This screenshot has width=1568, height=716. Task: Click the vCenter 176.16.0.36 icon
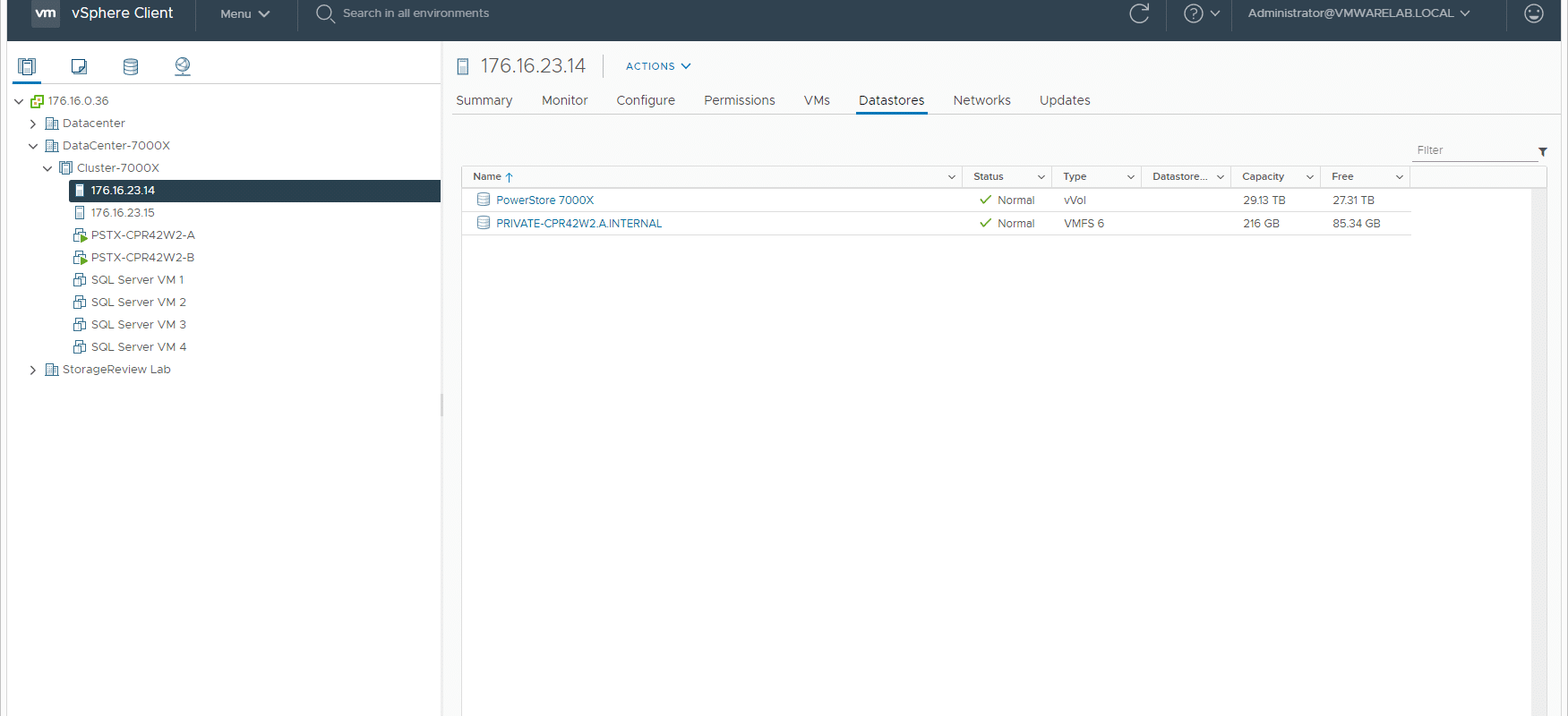tap(37, 101)
